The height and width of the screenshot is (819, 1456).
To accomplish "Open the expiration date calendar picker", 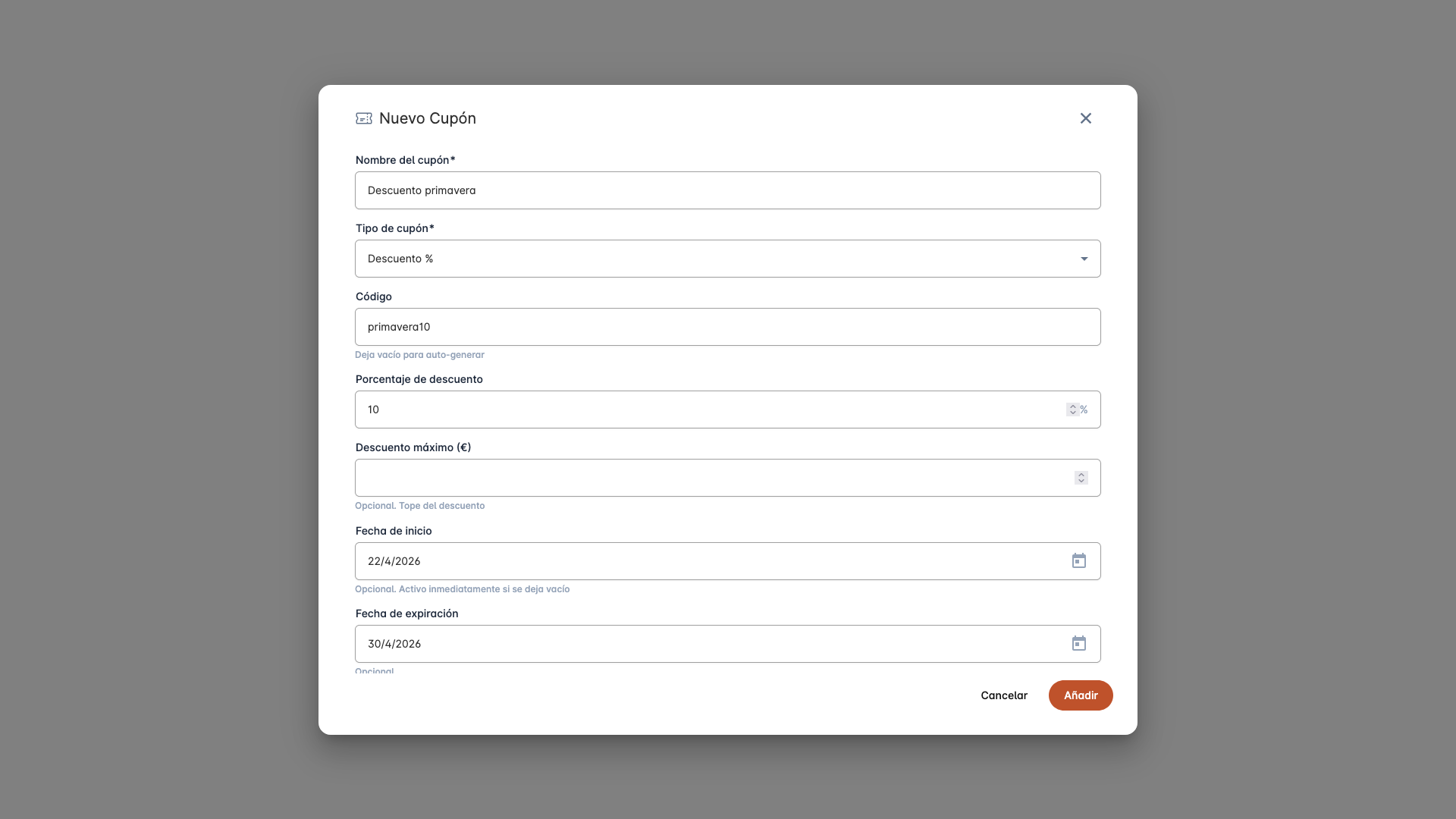I will [1078, 644].
